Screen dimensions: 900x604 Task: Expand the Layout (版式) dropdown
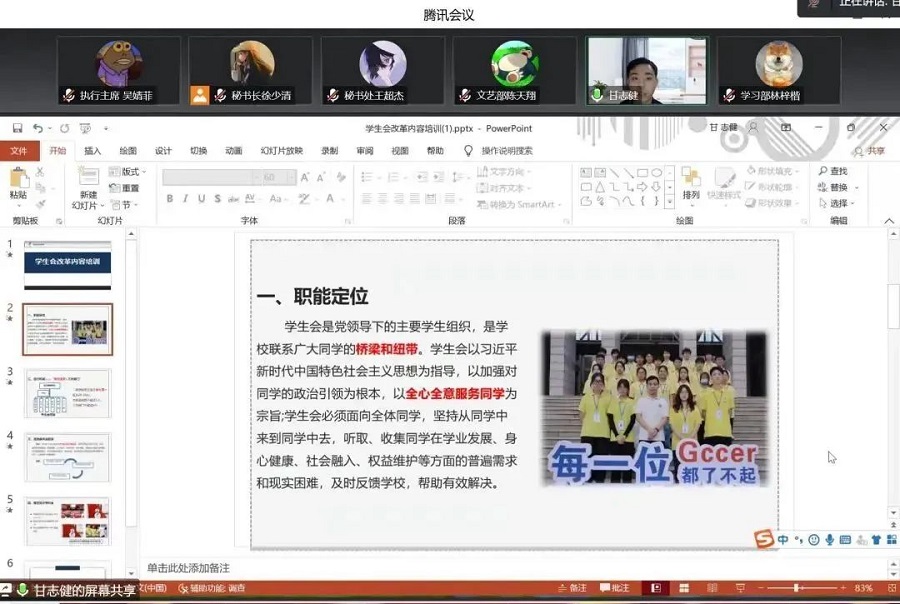point(131,172)
